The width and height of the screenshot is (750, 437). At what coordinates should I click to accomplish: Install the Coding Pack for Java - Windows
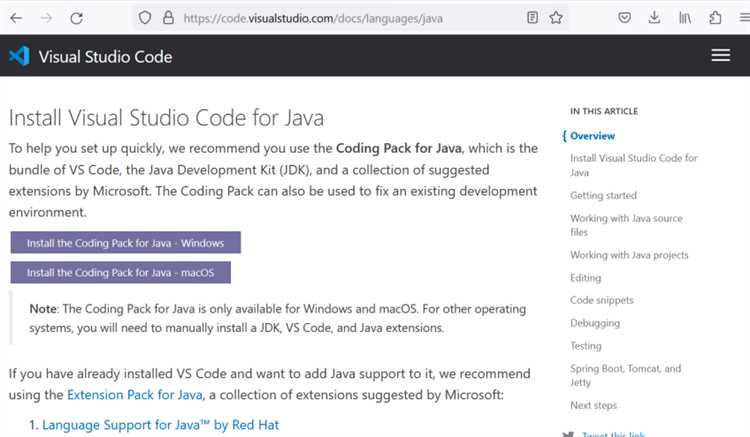(125, 243)
